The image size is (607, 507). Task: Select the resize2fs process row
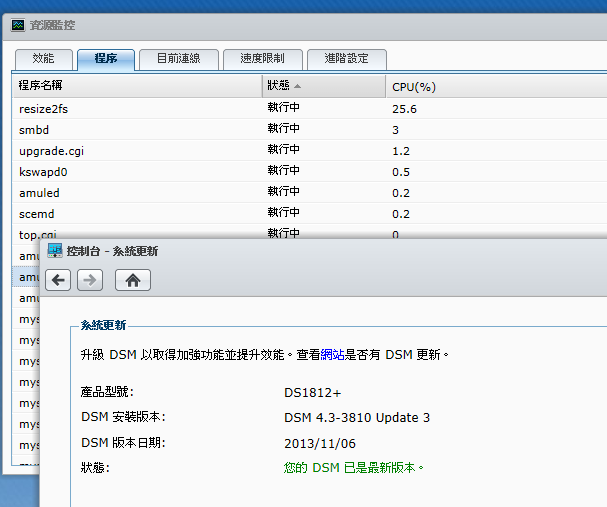click(310, 109)
